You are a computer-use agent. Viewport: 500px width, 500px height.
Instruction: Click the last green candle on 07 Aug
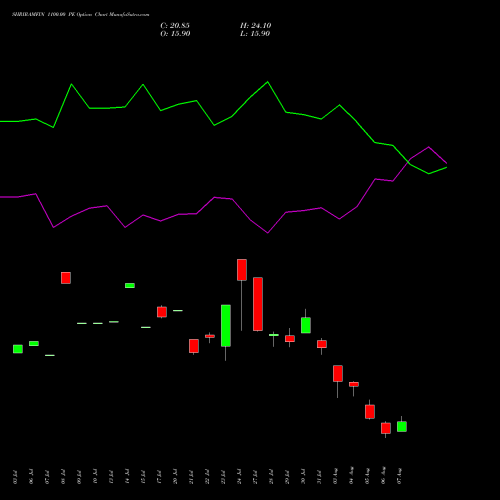pos(402,427)
